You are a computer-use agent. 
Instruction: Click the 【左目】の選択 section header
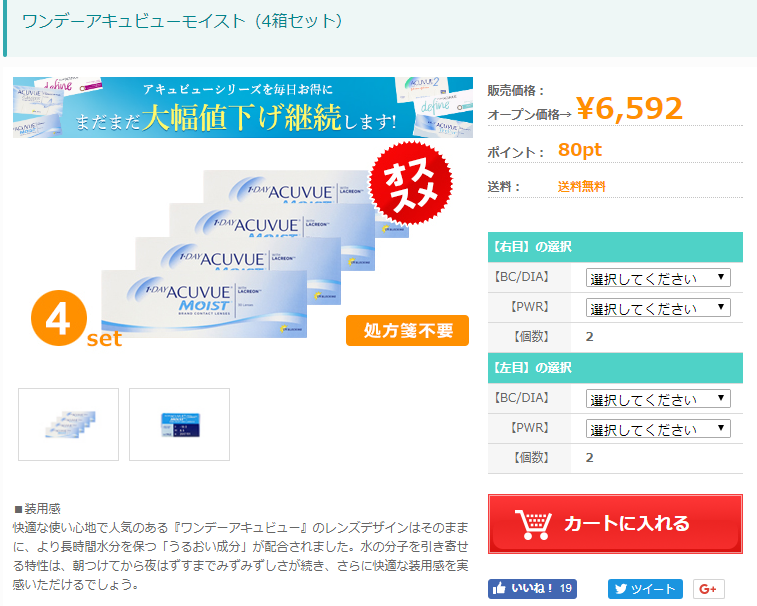tap(615, 368)
